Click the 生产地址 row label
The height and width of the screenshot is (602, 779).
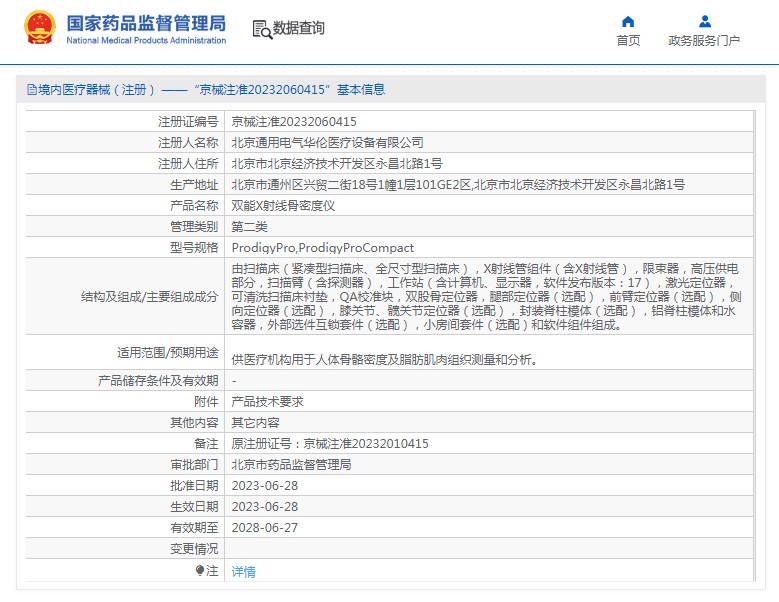click(194, 185)
